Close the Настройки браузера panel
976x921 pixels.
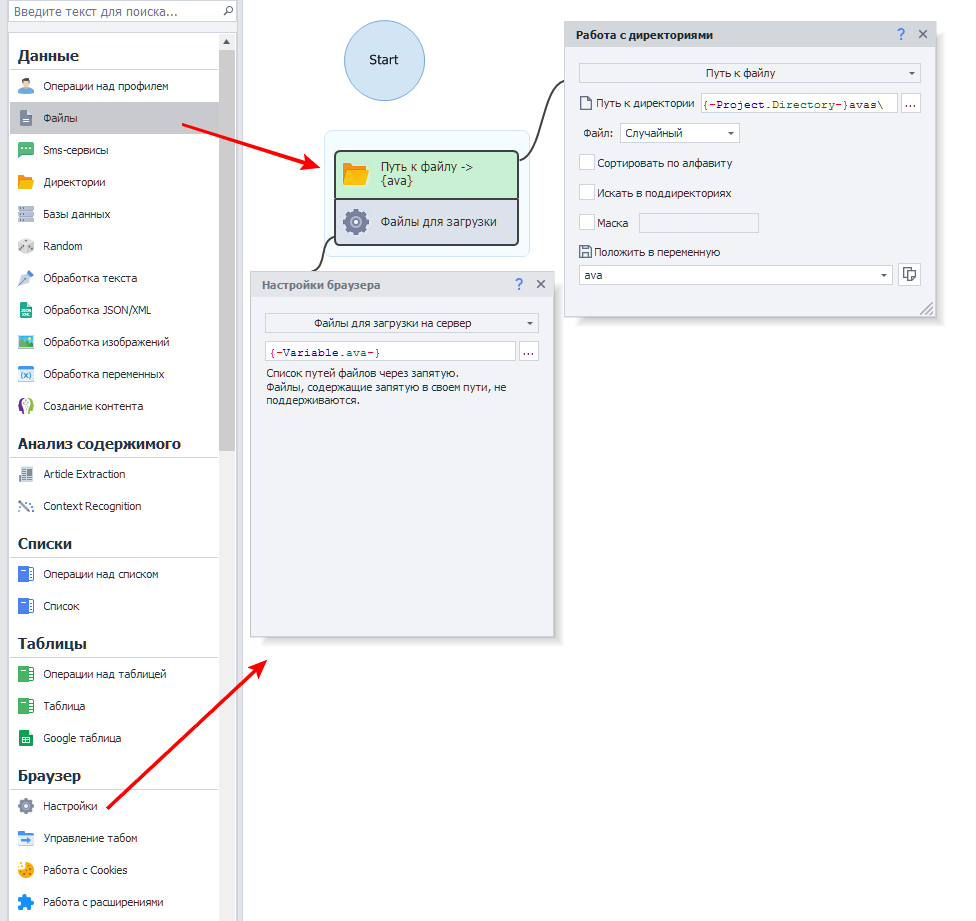541,284
